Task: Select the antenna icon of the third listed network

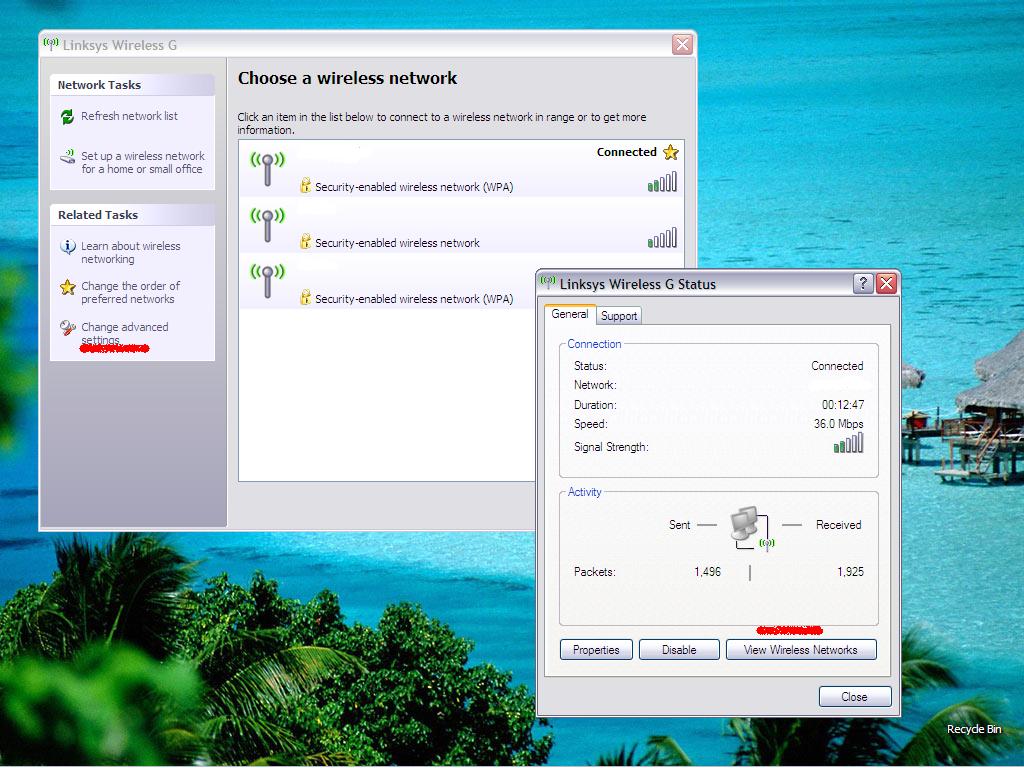Action: [267, 281]
